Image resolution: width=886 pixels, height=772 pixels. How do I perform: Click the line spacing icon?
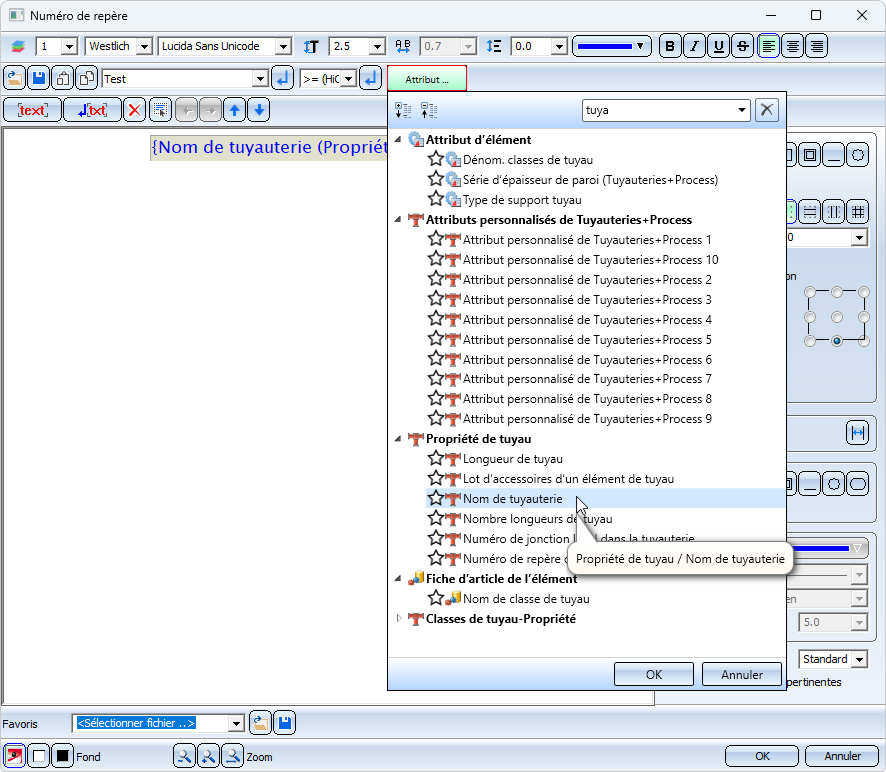pyautogui.click(x=494, y=46)
